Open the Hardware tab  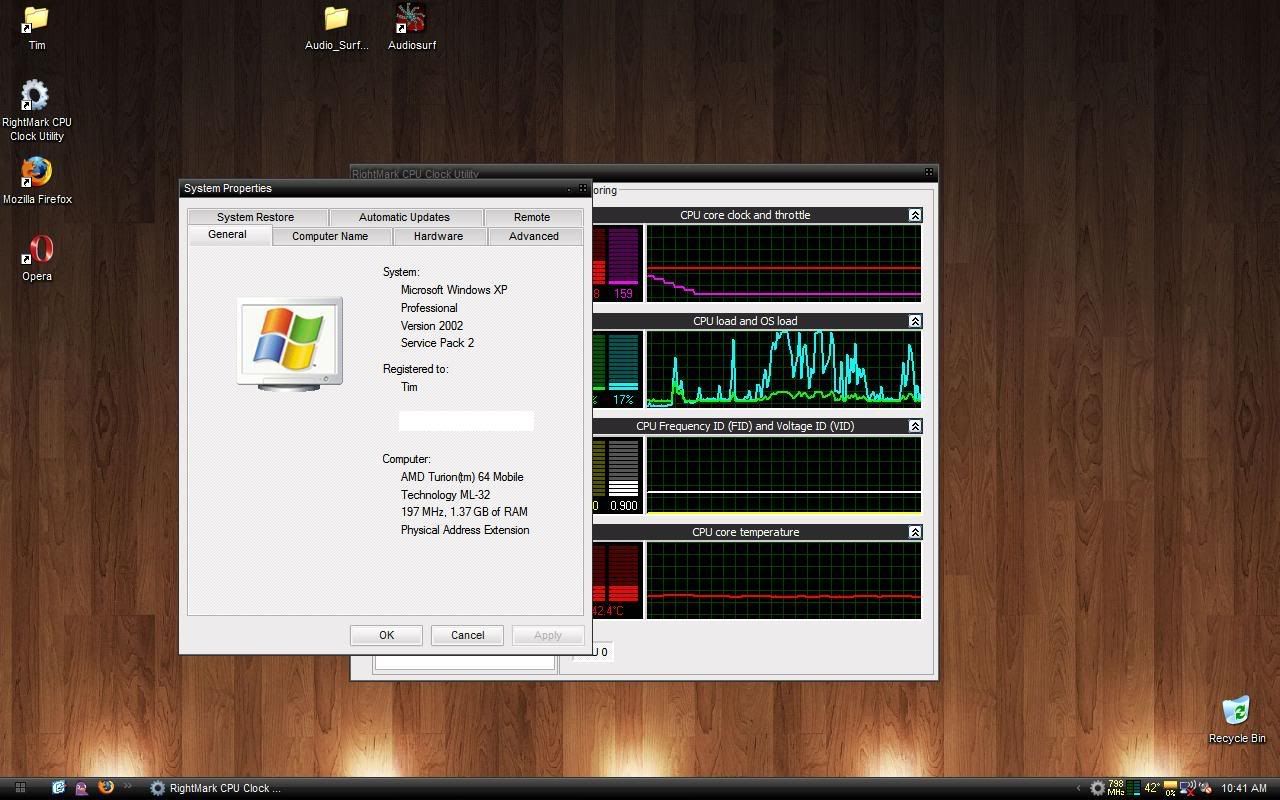[438, 236]
